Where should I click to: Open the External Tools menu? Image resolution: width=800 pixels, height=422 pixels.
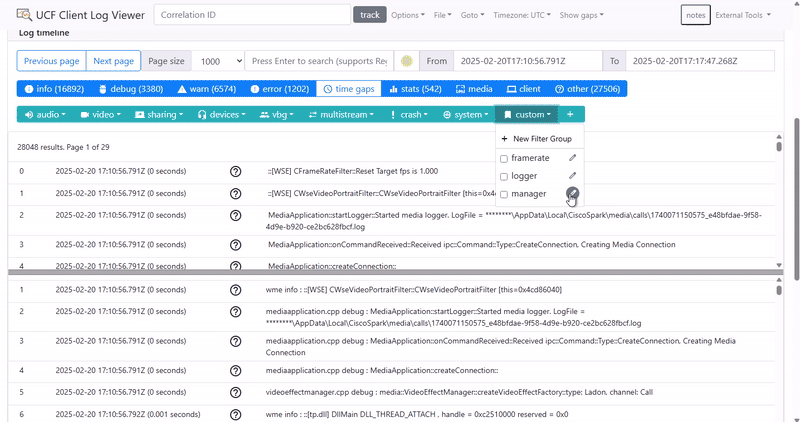(743, 15)
